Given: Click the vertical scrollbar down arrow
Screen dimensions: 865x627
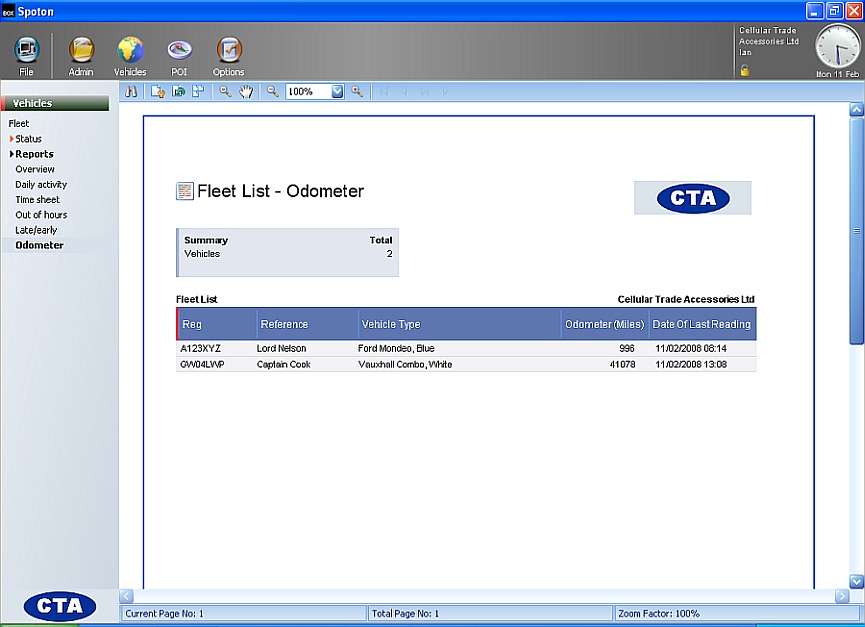Looking at the screenshot, I should (x=856, y=581).
